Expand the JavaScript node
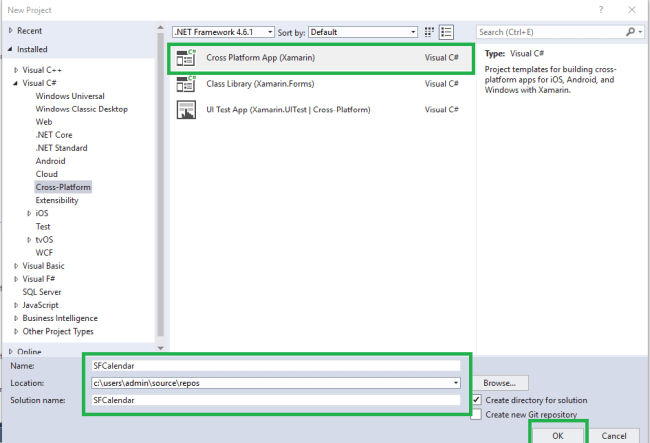Image resolution: width=650 pixels, height=443 pixels. click(x=16, y=305)
